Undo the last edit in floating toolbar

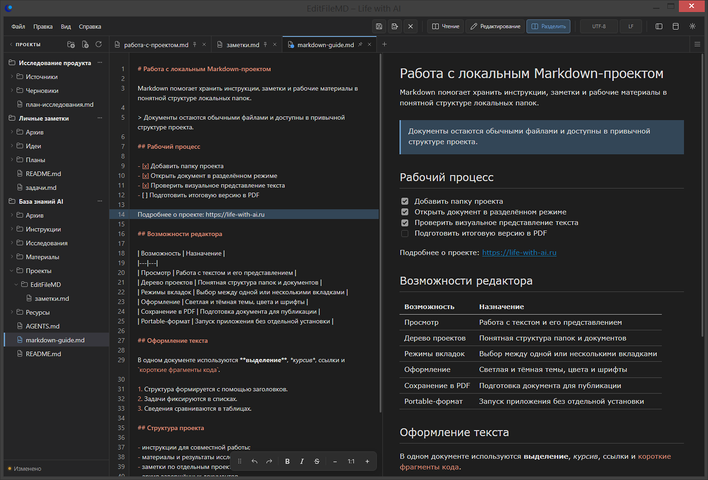[x=255, y=461]
